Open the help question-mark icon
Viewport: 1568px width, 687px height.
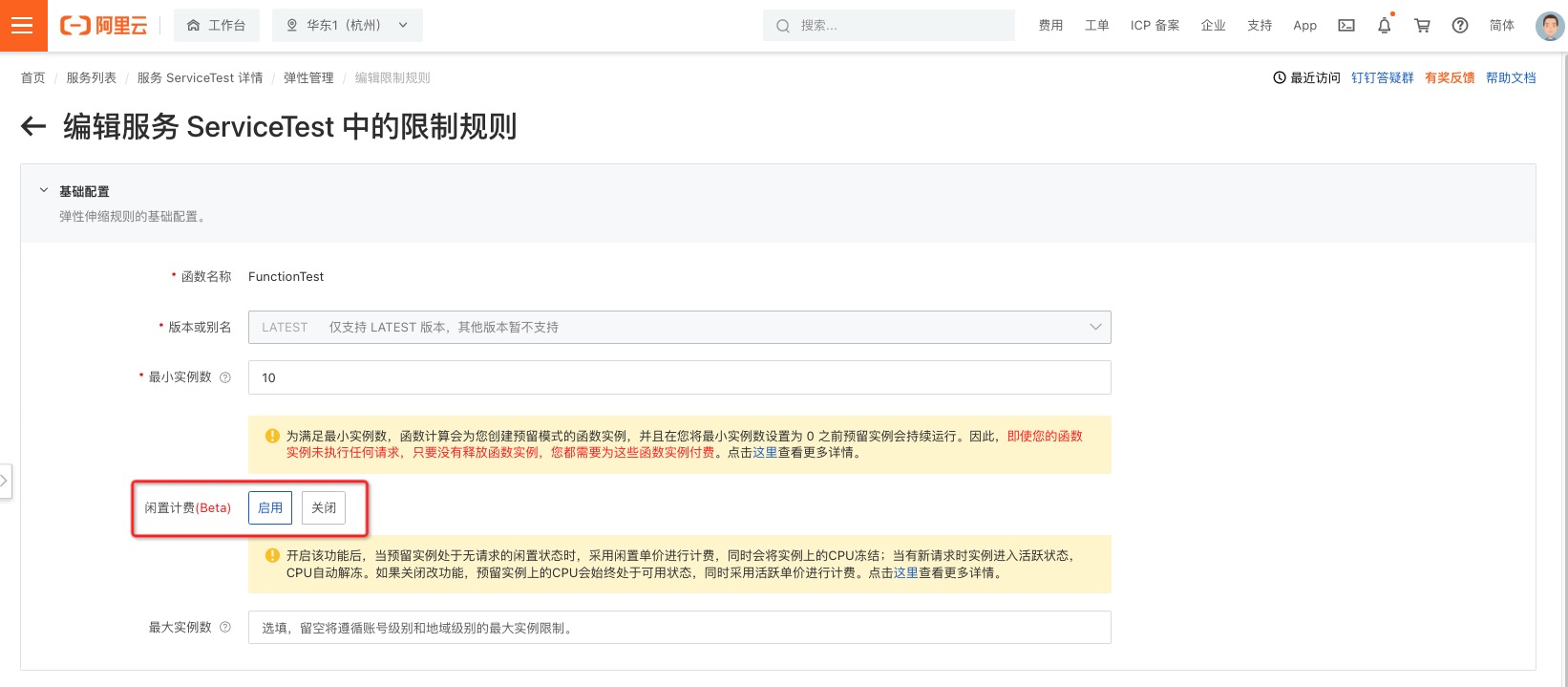click(1460, 26)
